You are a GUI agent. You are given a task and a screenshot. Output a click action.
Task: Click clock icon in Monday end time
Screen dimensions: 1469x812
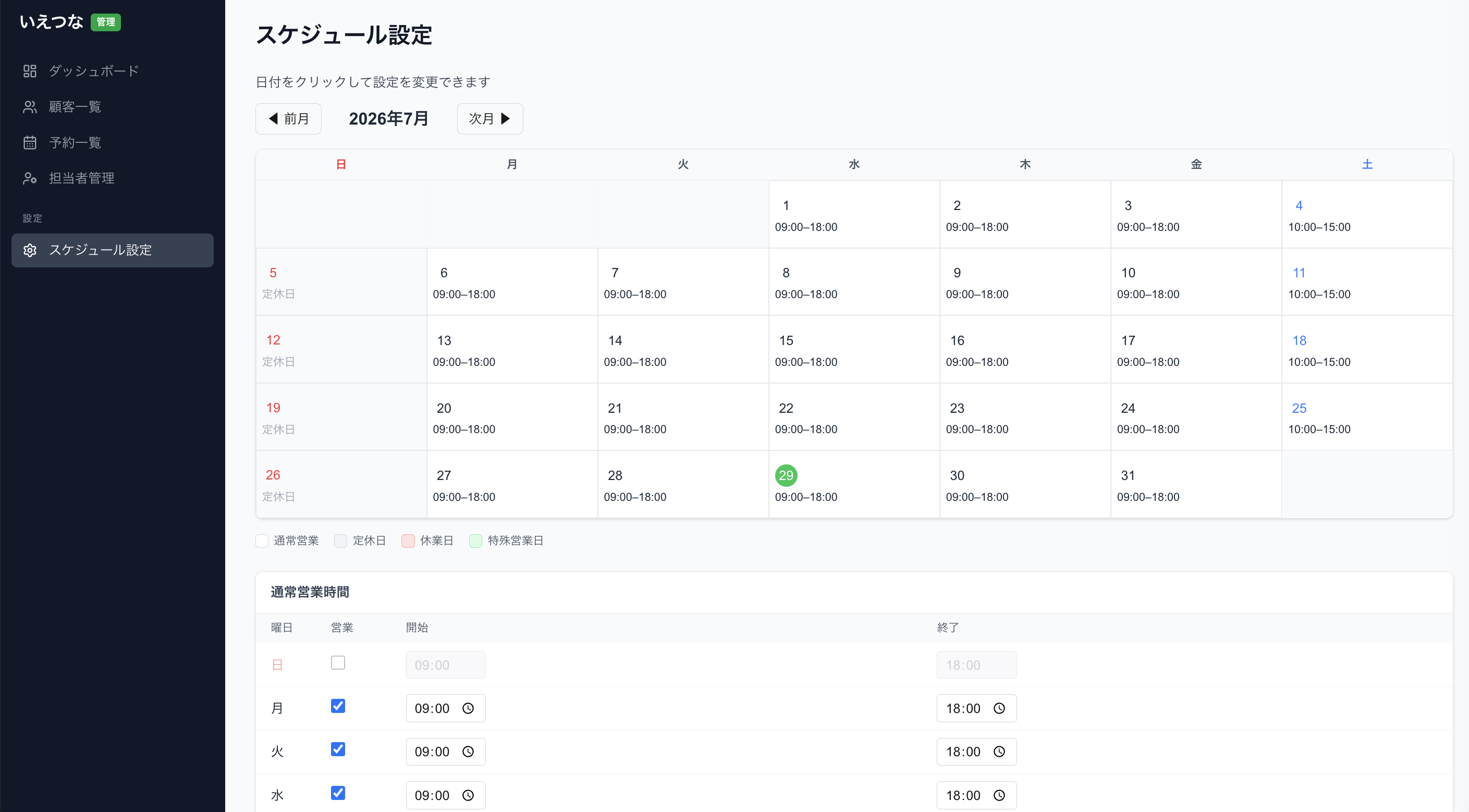(x=999, y=708)
